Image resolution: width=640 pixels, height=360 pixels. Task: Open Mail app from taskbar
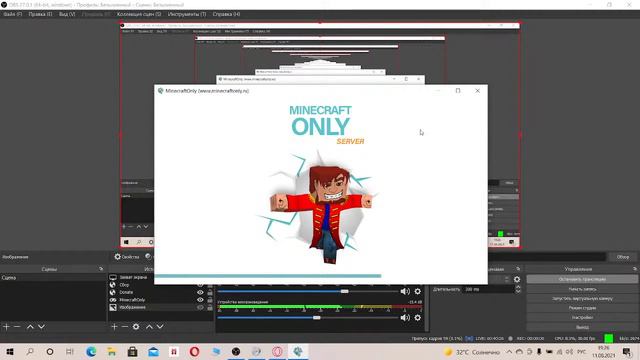[153, 351]
